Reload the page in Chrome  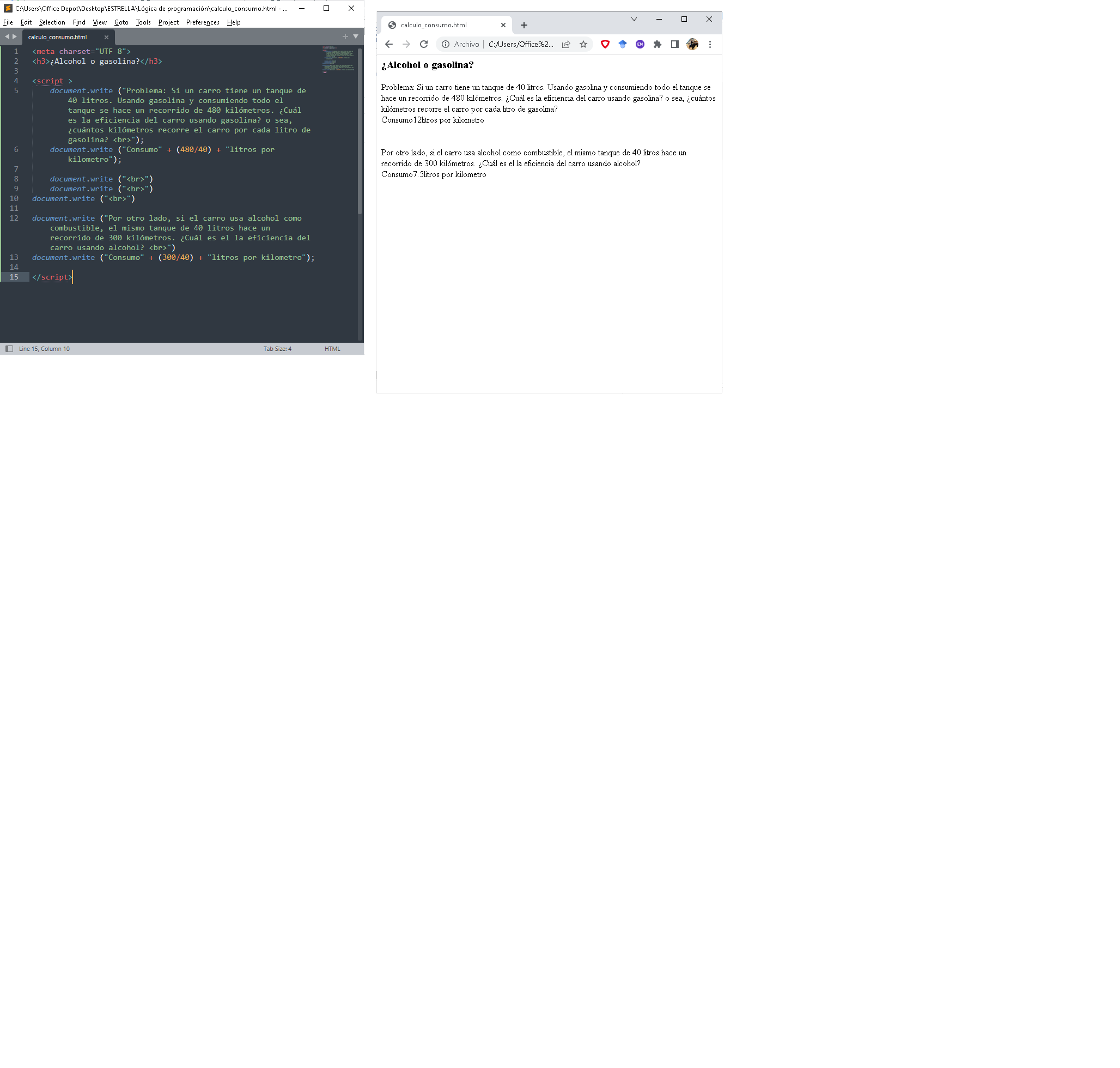tap(423, 44)
